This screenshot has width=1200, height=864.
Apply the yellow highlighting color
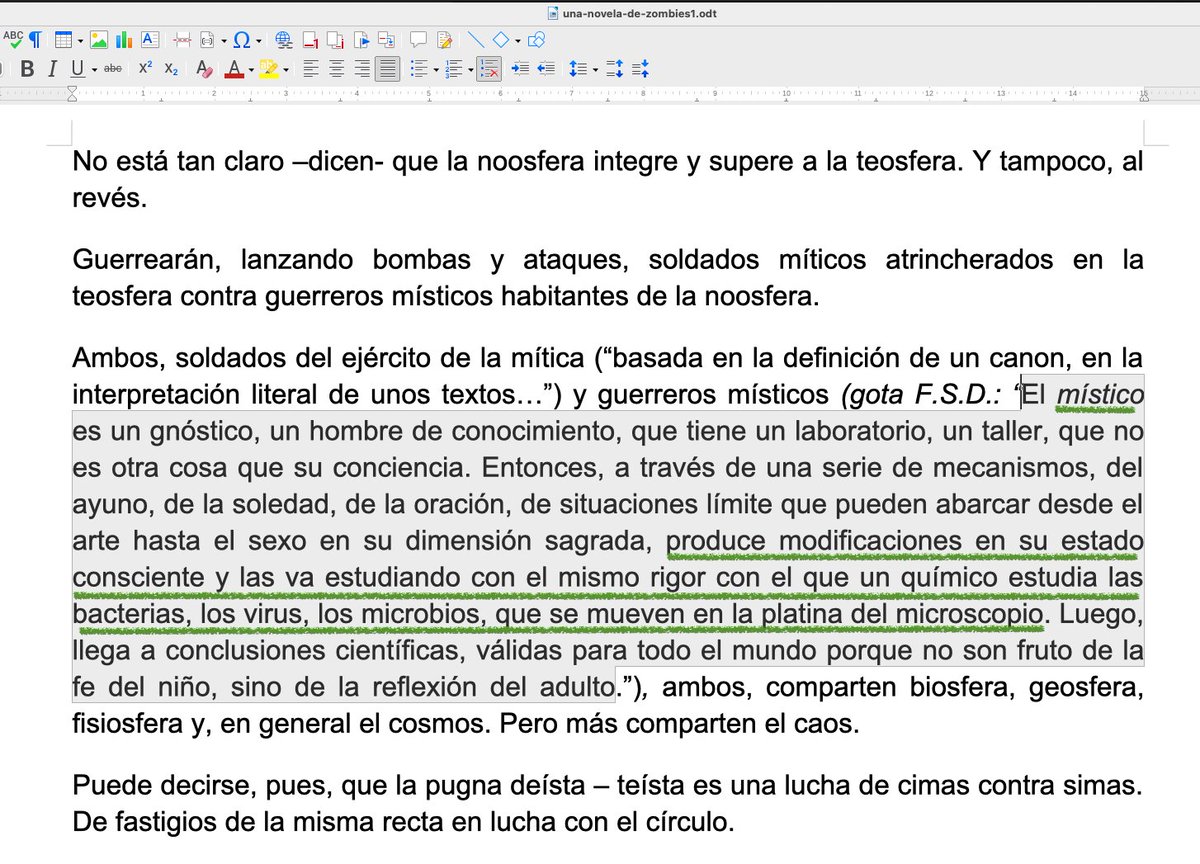[268, 69]
